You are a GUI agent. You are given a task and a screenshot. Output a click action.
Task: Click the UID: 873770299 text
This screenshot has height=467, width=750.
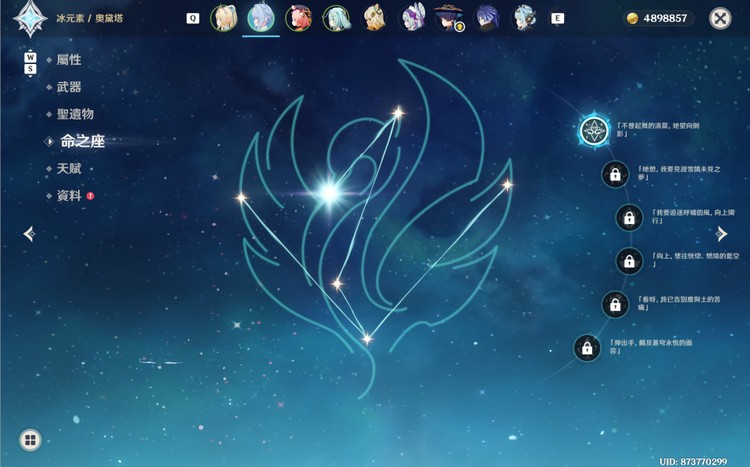(x=693, y=461)
